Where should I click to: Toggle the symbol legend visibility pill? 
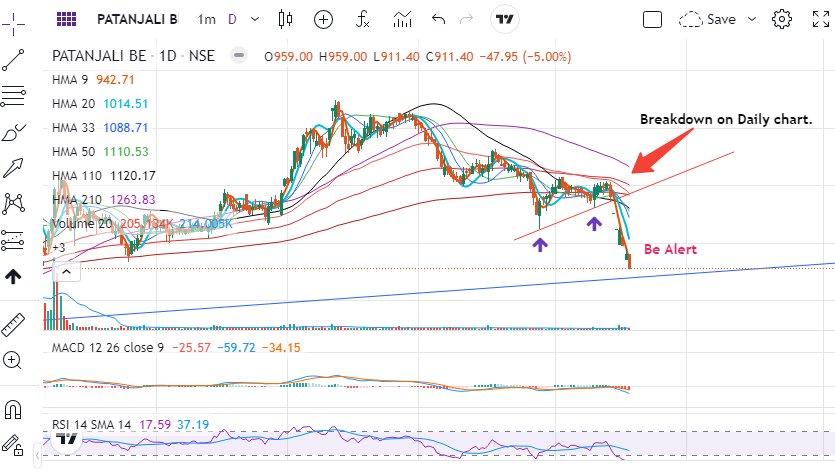(240, 55)
